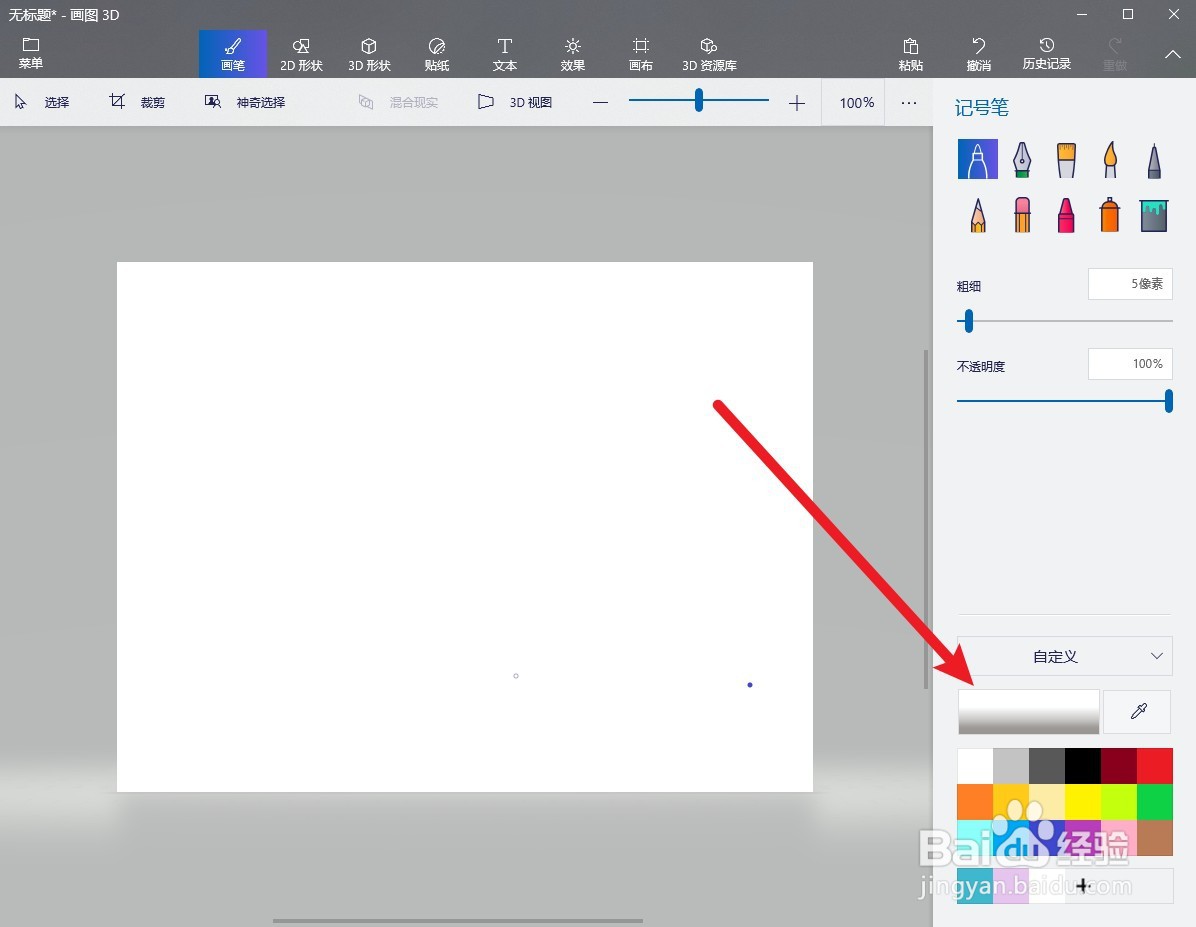
Task: Select the Pixel pen tool
Action: click(x=1154, y=159)
